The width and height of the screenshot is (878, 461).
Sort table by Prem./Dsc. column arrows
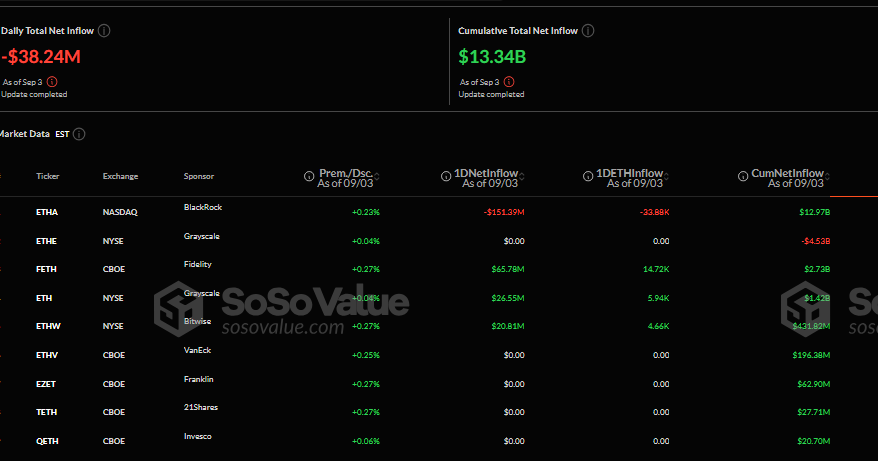[x=377, y=176]
